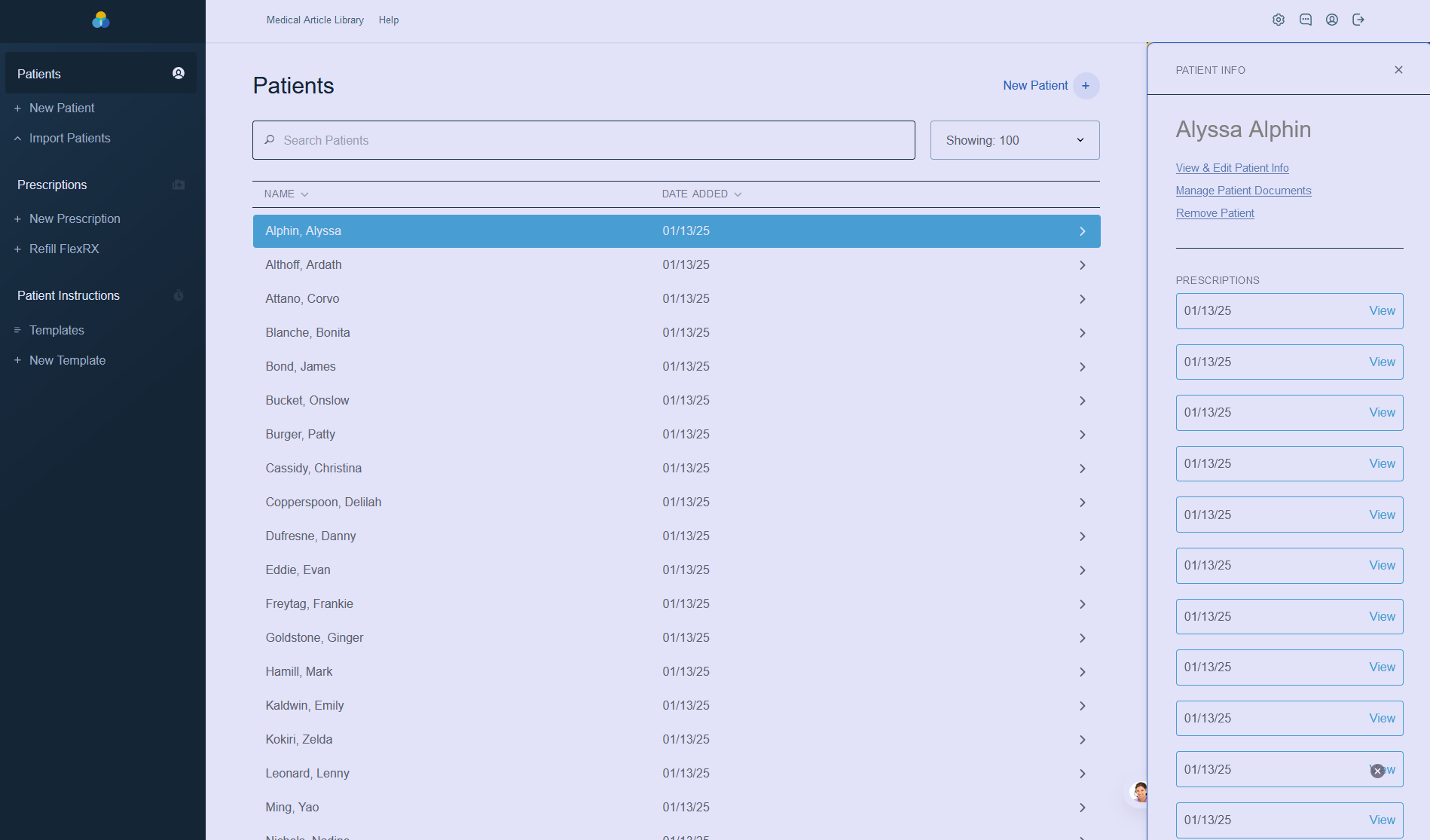This screenshot has width=1430, height=840.
Task: Sort by the DATE ADDED column header
Action: [701, 194]
